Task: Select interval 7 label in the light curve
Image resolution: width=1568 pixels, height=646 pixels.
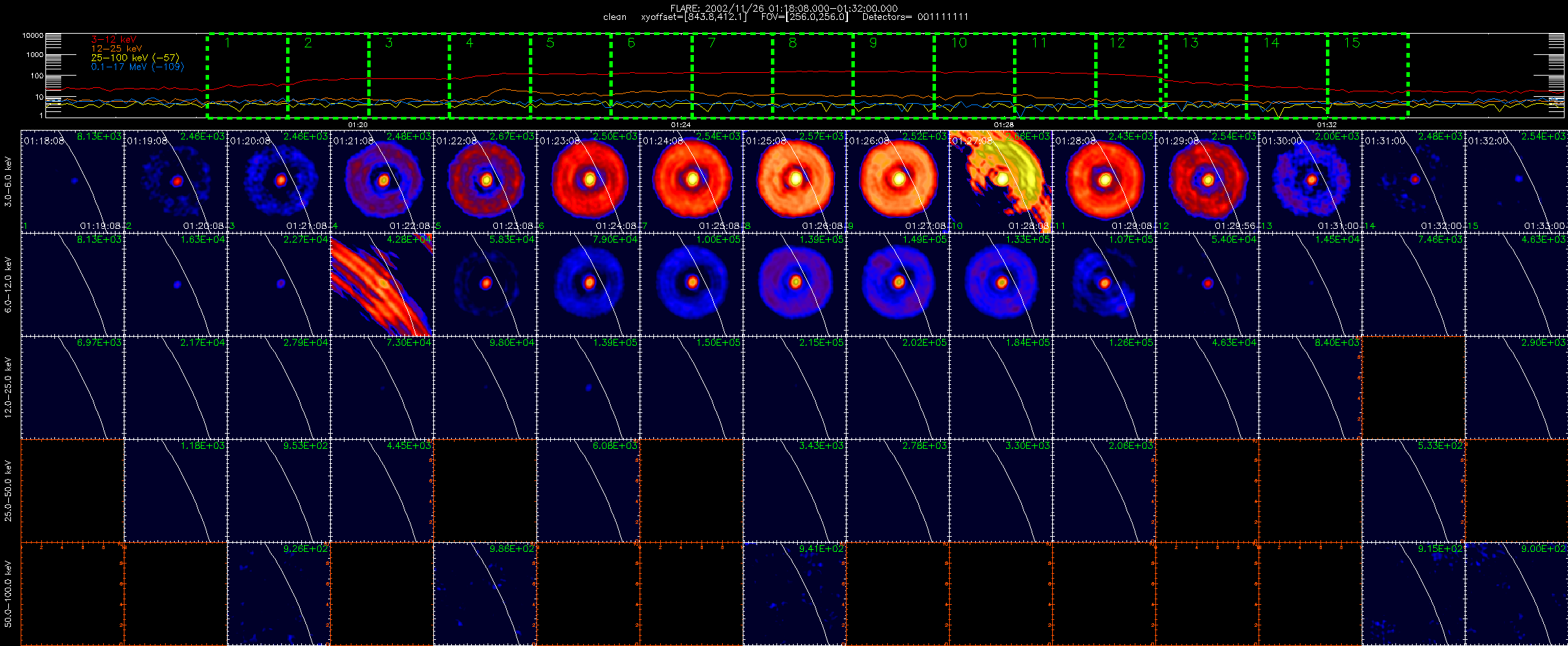Action: 712,43
